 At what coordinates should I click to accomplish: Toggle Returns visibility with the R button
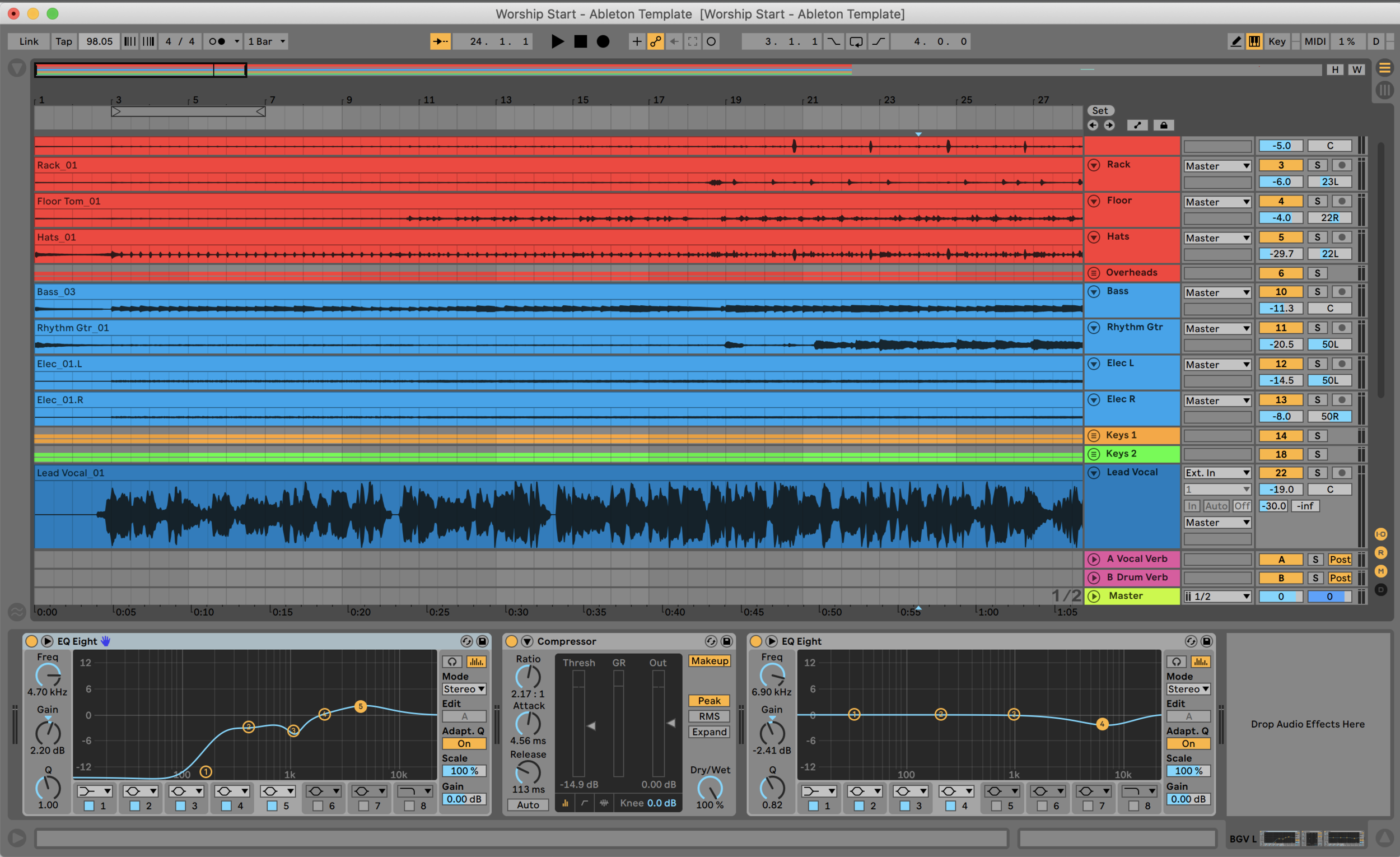coord(1381,552)
